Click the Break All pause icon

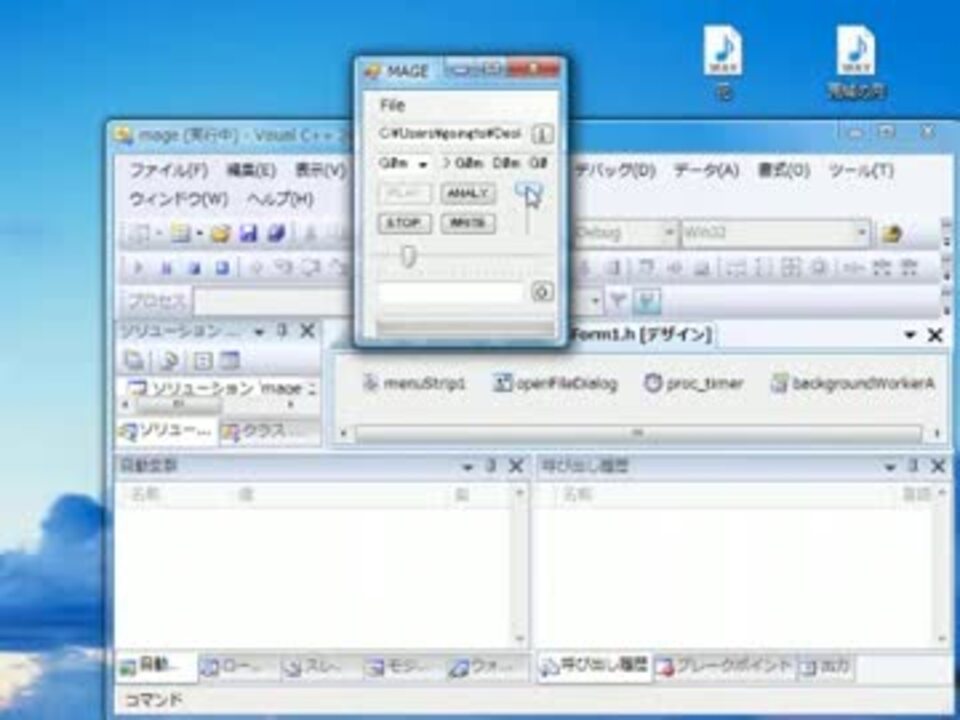click(166, 268)
